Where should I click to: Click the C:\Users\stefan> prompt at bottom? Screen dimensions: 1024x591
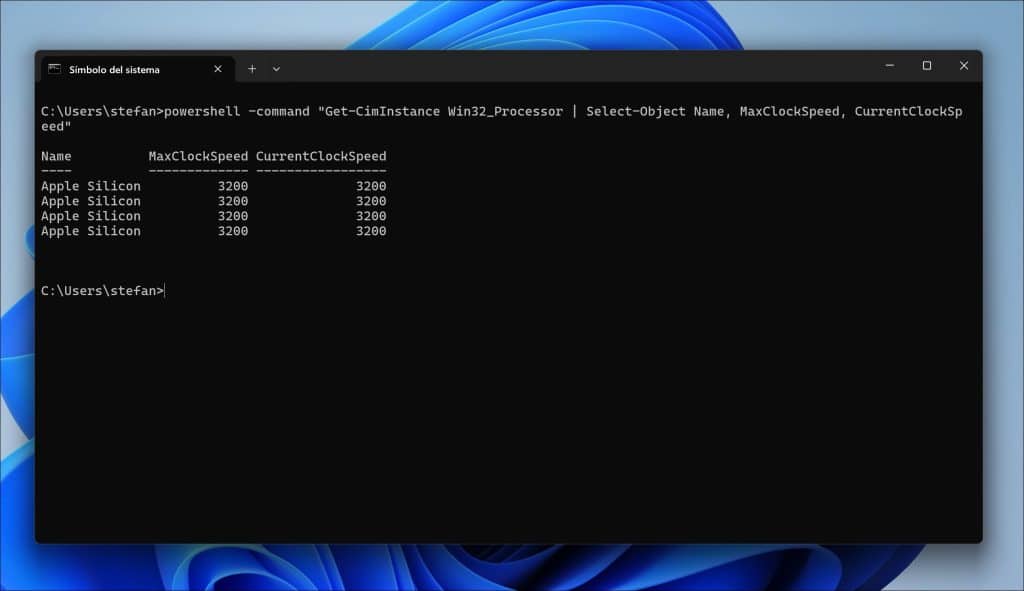(x=102, y=291)
